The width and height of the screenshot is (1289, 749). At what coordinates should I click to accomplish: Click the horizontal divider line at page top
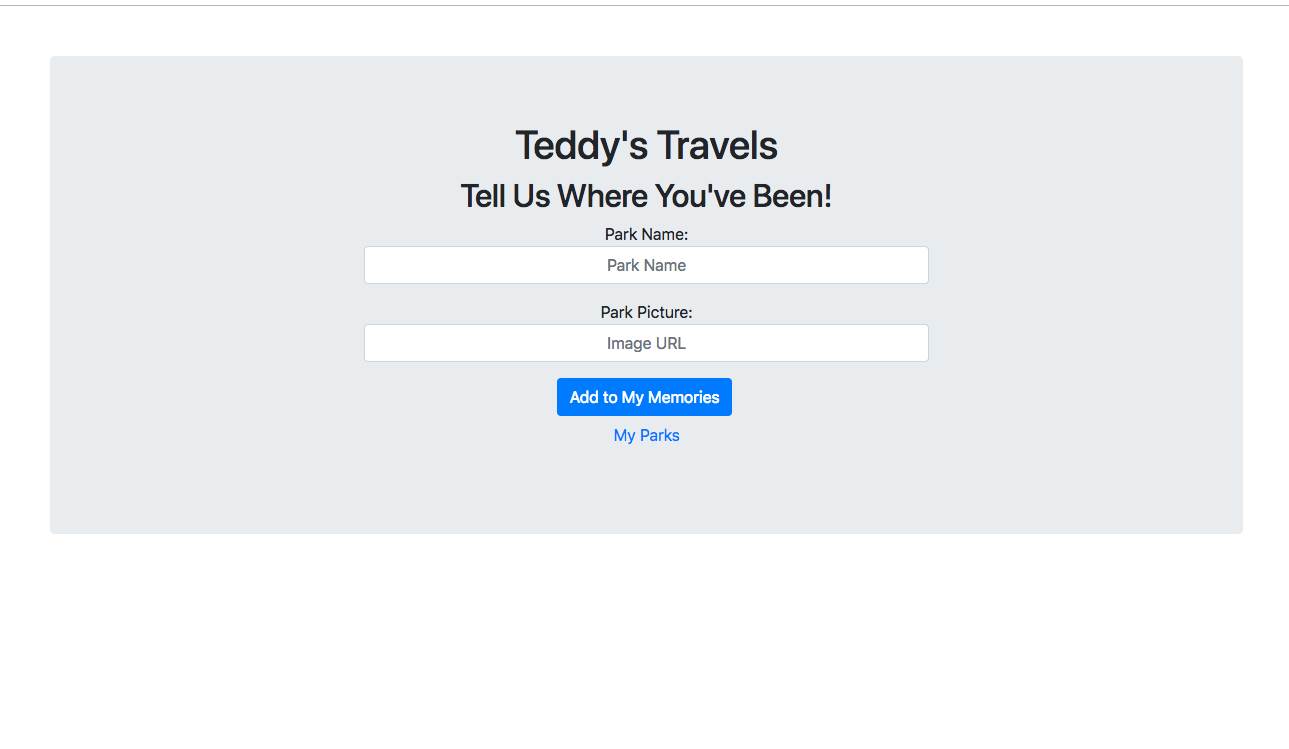(x=644, y=5)
